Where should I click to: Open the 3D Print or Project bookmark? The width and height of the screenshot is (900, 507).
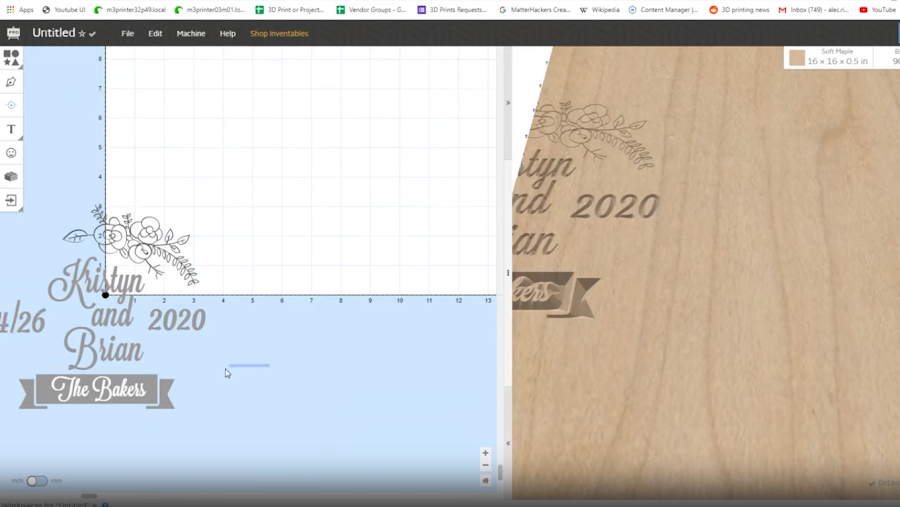(x=290, y=10)
